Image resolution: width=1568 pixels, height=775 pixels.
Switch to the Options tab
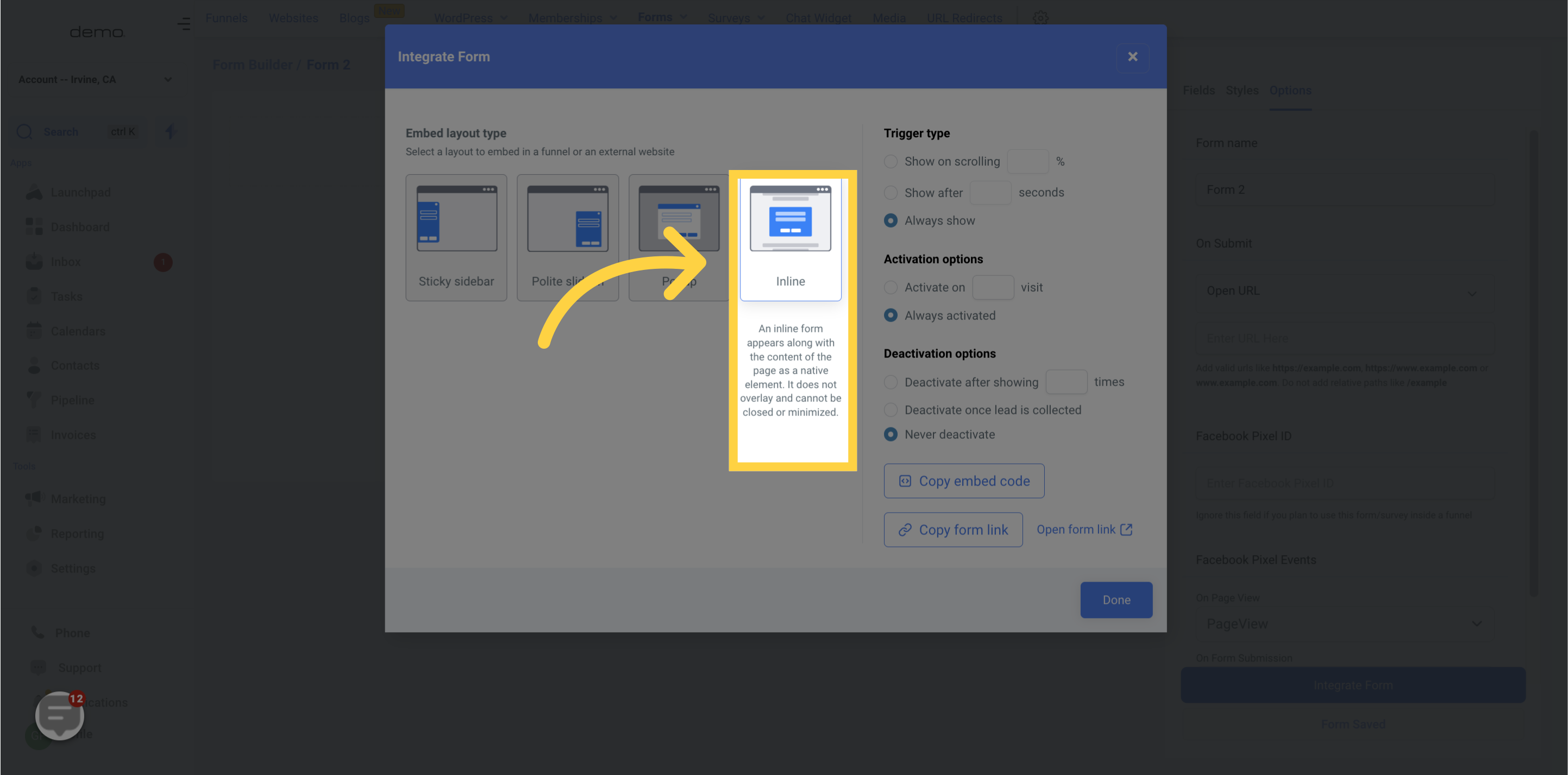[1290, 90]
